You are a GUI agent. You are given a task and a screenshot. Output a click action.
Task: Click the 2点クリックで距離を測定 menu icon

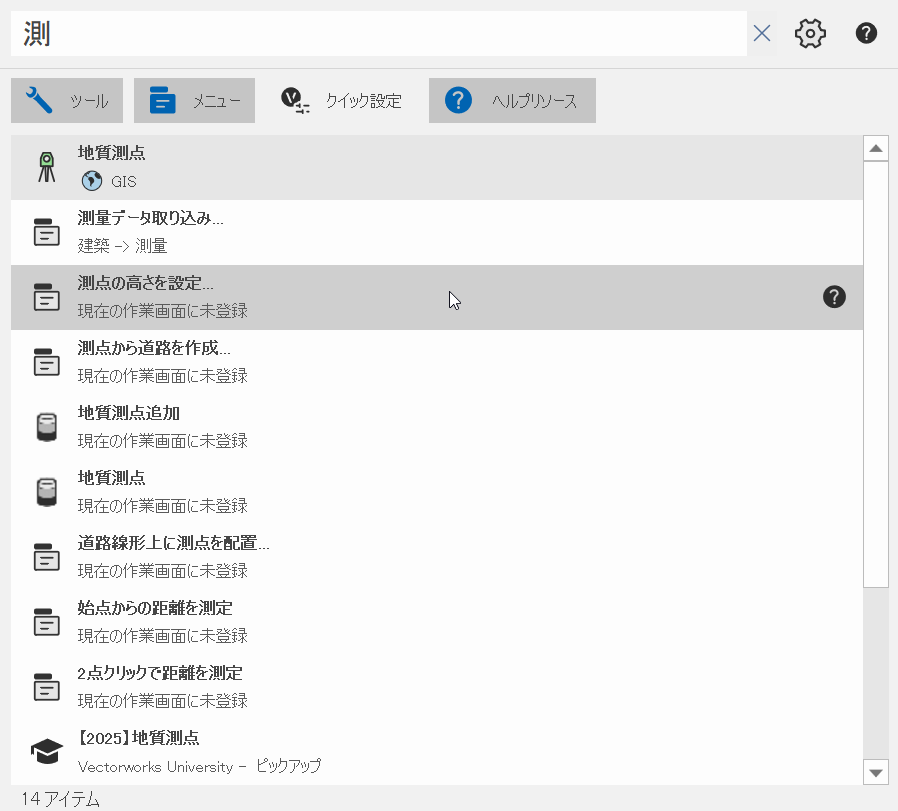tap(46, 687)
